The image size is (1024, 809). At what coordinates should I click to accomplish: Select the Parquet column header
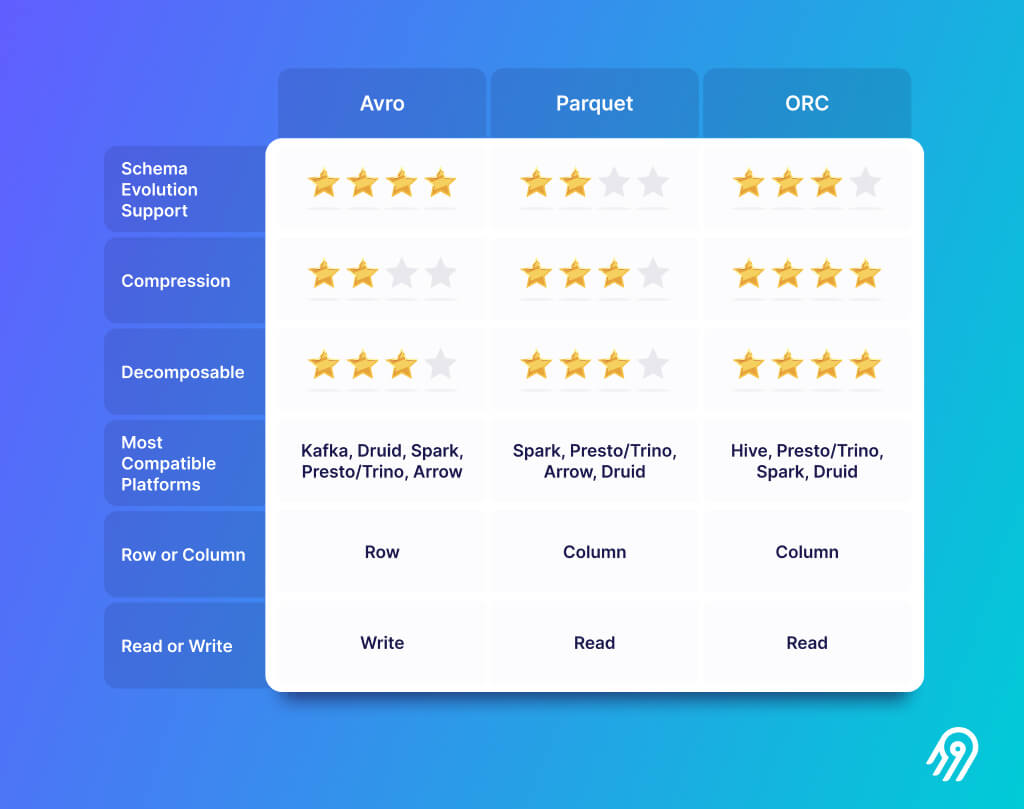pos(594,103)
